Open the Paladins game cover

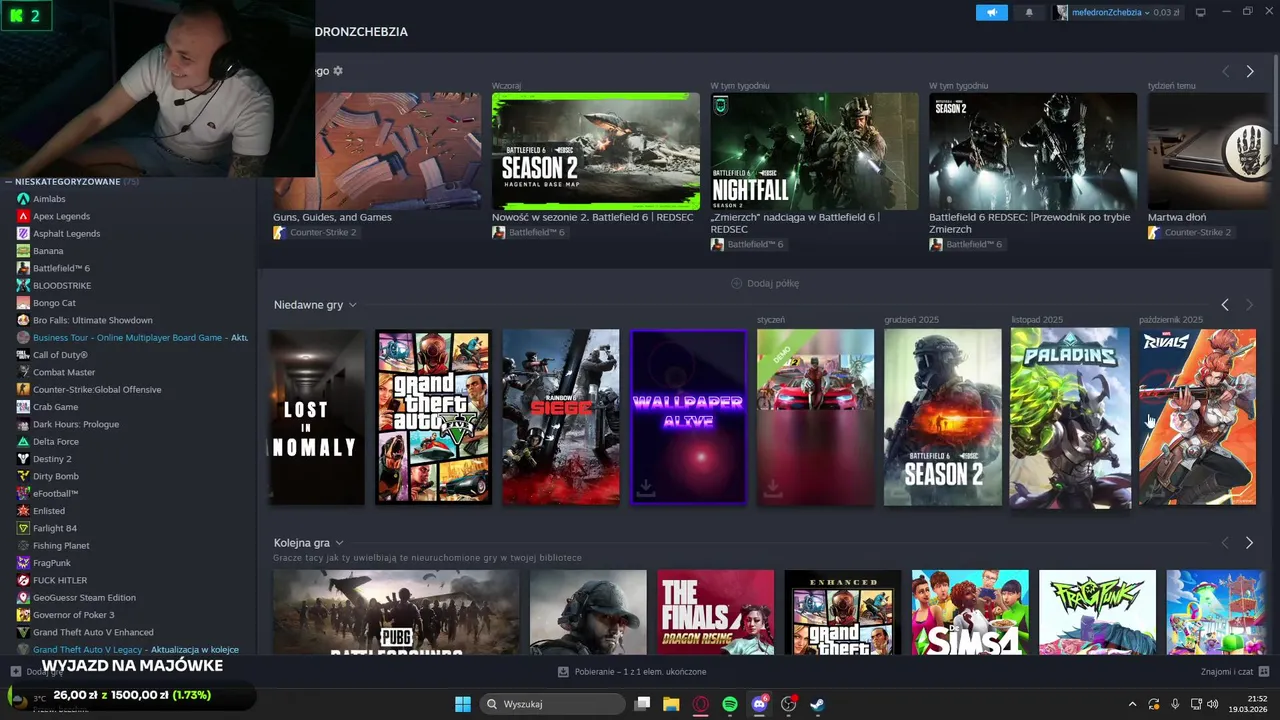tap(1070, 417)
